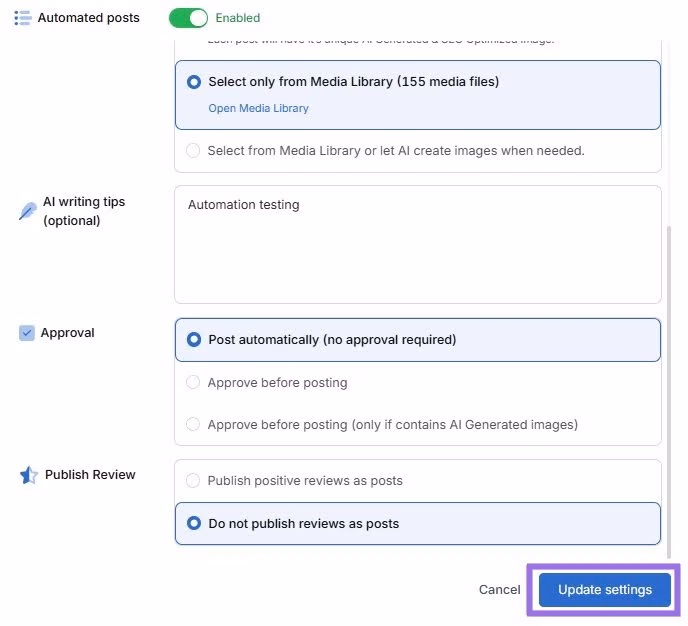
Task: Click the Publish Review section label text
Action: tap(90, 475)
